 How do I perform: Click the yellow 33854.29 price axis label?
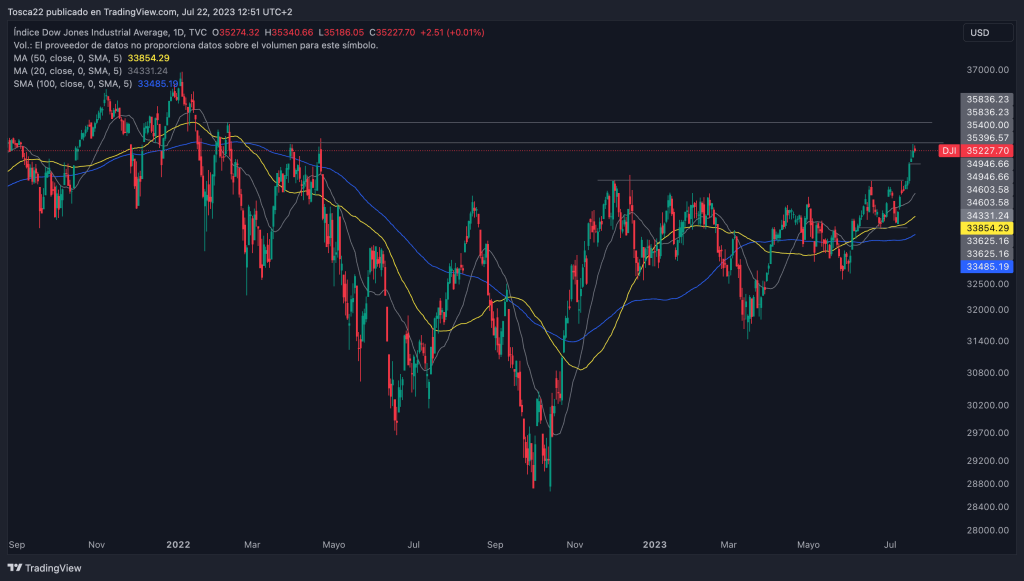[987, 228]
